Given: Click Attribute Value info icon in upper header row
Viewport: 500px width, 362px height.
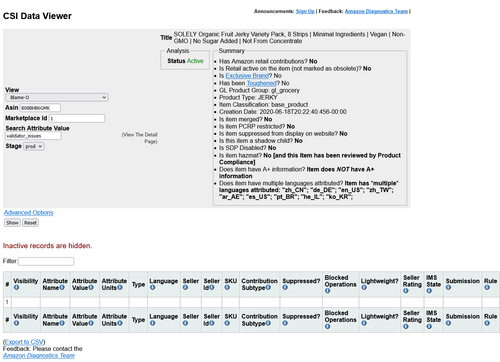Looking at the screenshot, I should pos(91,288).
